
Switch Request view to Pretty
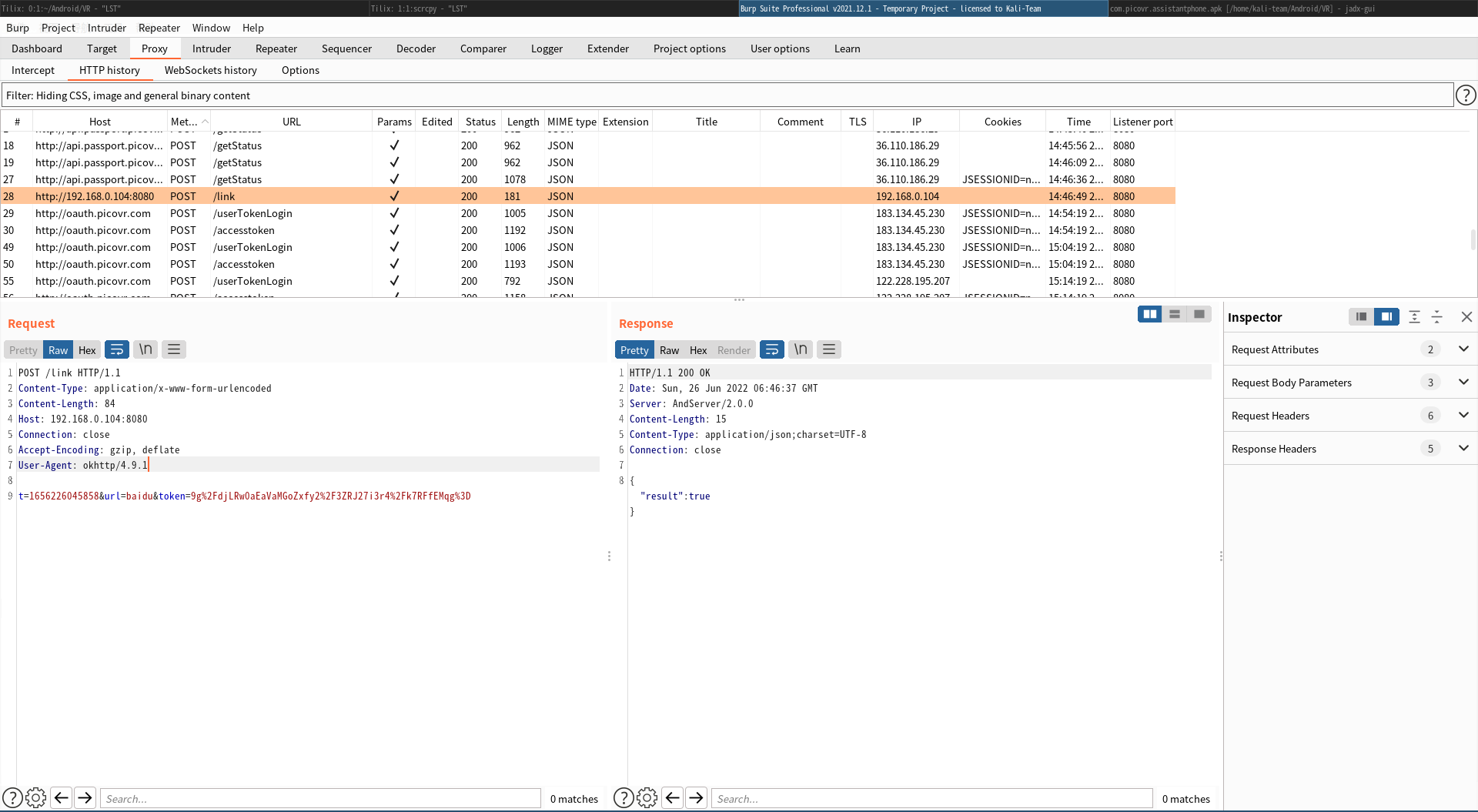pyautogui.click(x=23, y=350)
